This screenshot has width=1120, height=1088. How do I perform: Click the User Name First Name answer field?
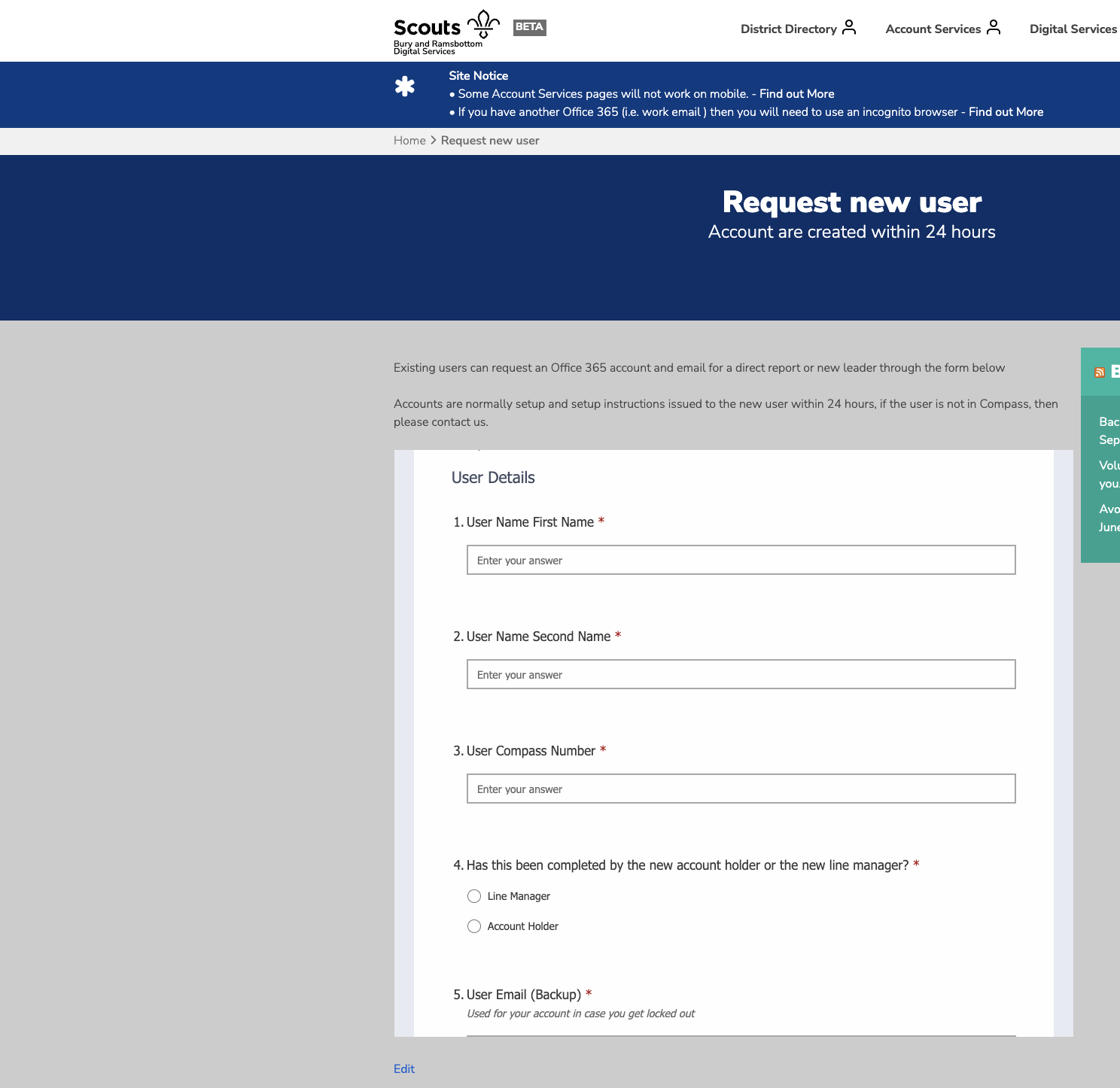741,560
